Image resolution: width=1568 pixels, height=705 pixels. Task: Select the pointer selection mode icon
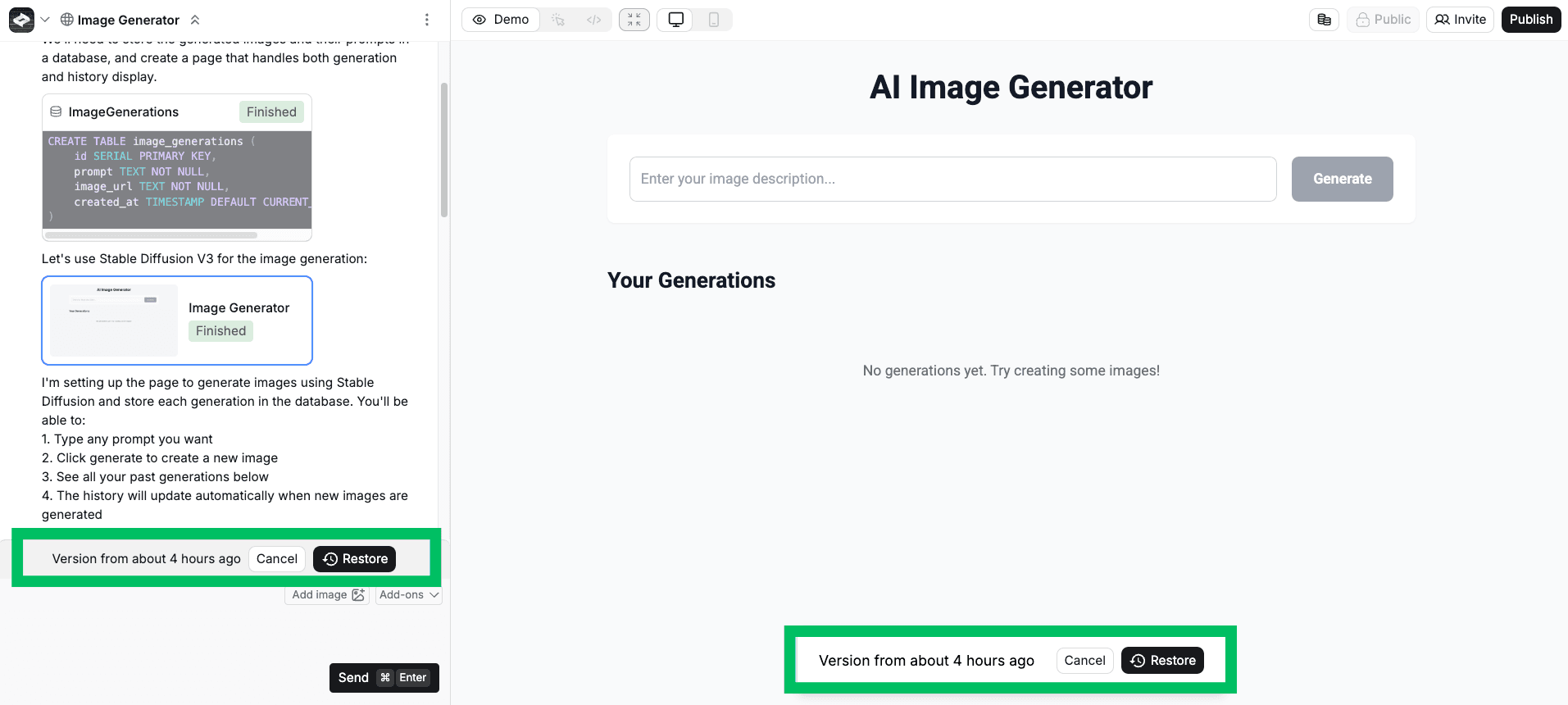558,20
